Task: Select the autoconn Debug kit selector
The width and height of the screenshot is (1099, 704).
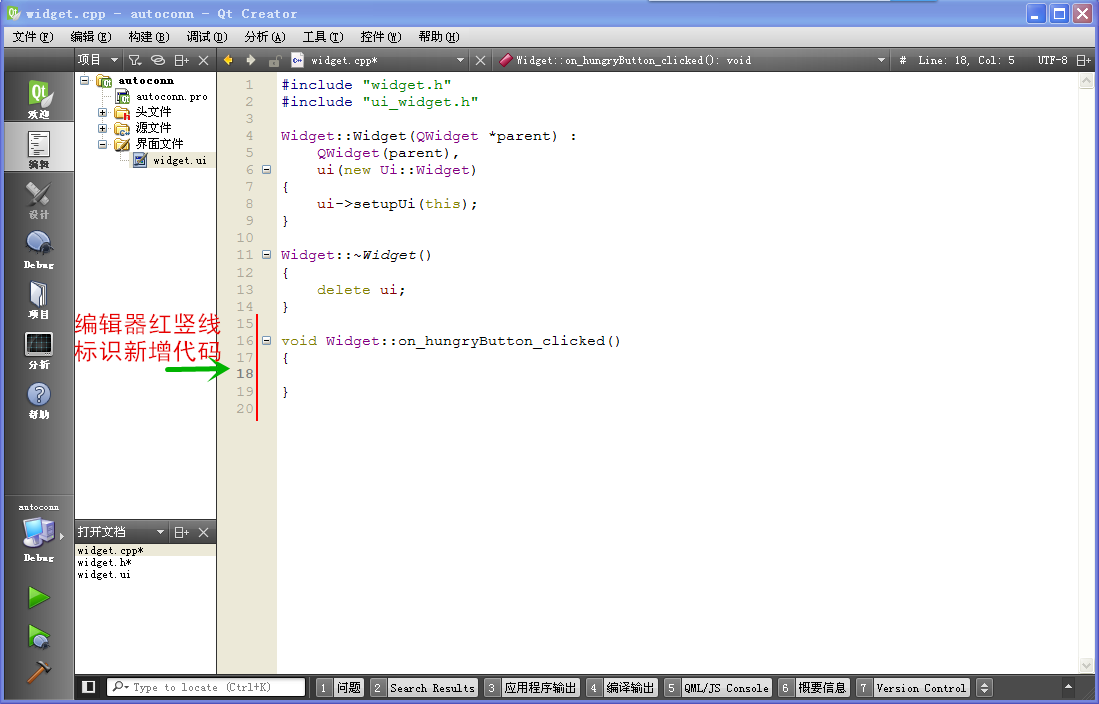Action: tap(39, 534)
